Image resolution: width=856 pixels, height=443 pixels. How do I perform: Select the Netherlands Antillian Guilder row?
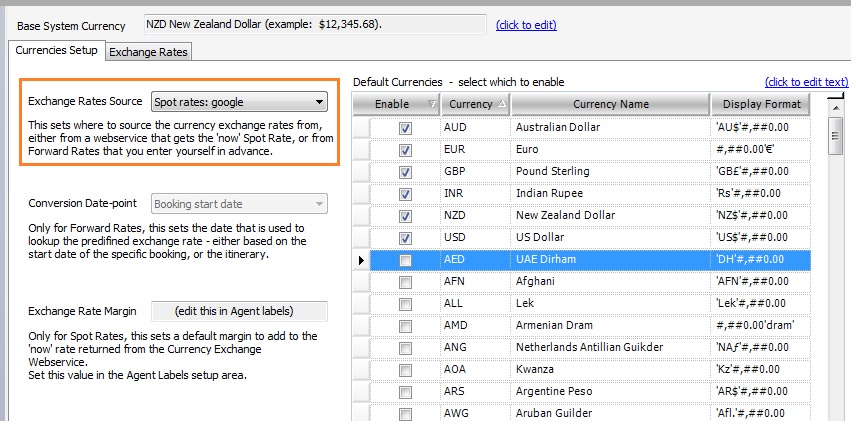pos(610,347)
